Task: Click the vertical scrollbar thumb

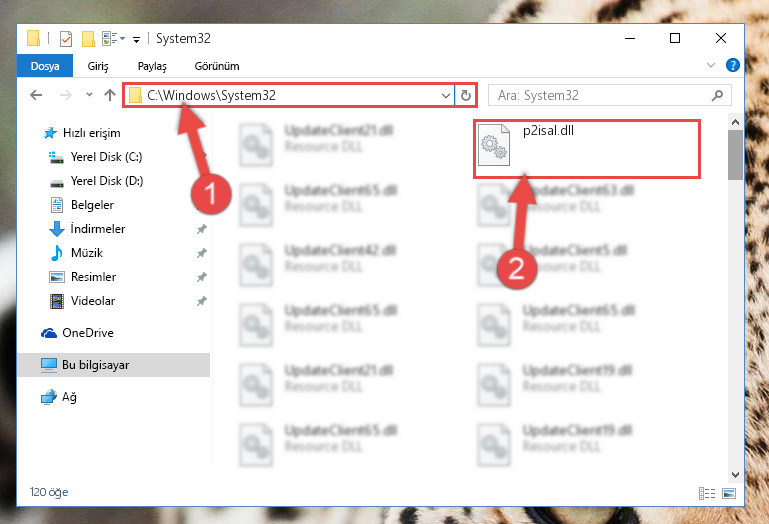Action: click(735, 155)
